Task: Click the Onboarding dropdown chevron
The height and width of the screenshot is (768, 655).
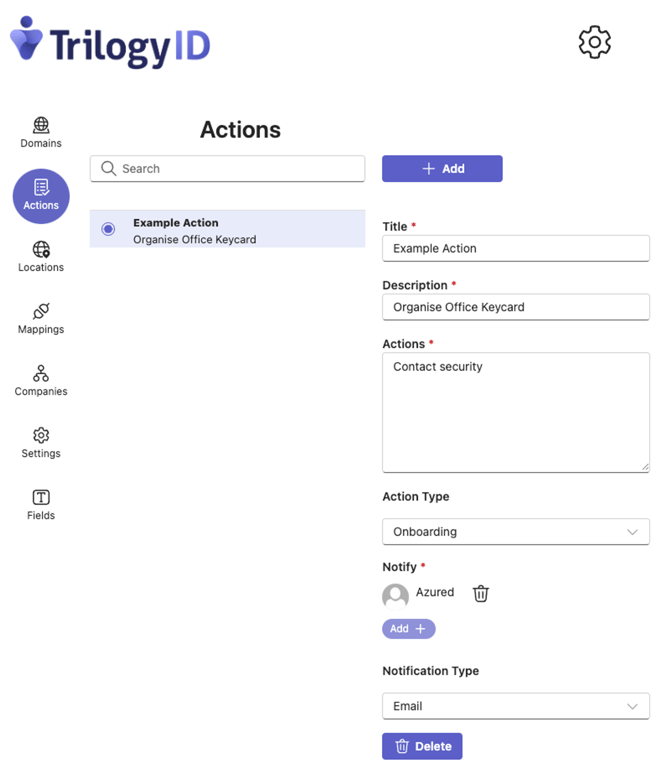Action: (x=632, y=532)
